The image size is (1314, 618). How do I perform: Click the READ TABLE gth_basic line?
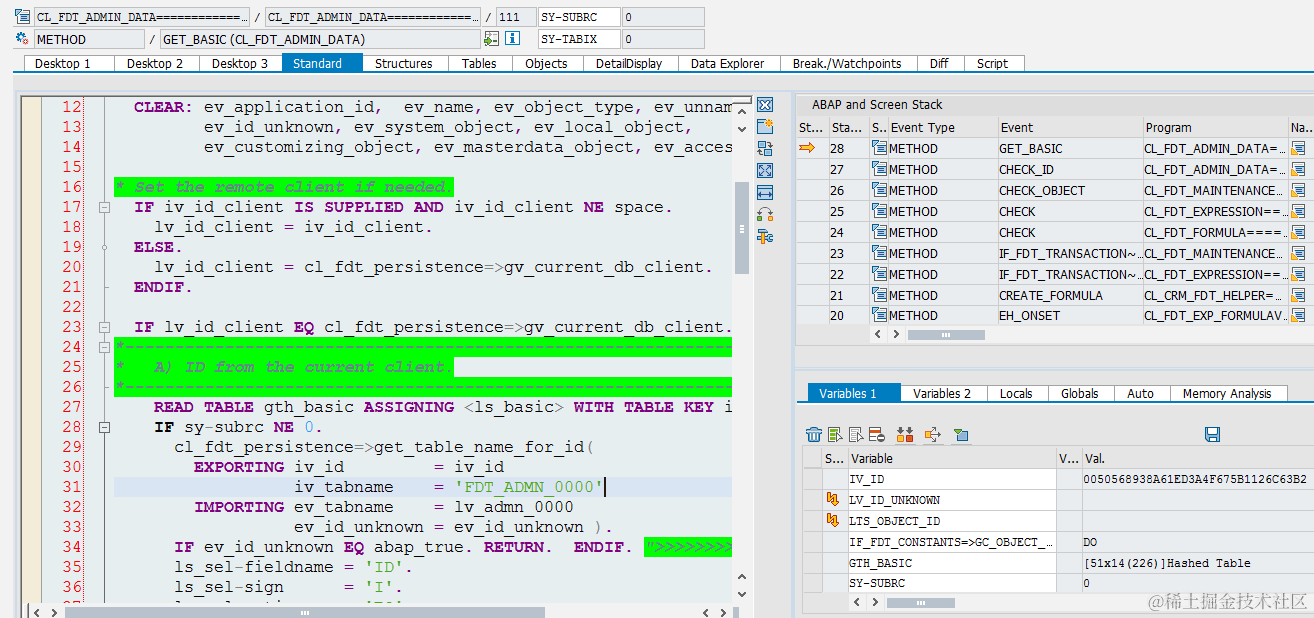tap(443, 407)
